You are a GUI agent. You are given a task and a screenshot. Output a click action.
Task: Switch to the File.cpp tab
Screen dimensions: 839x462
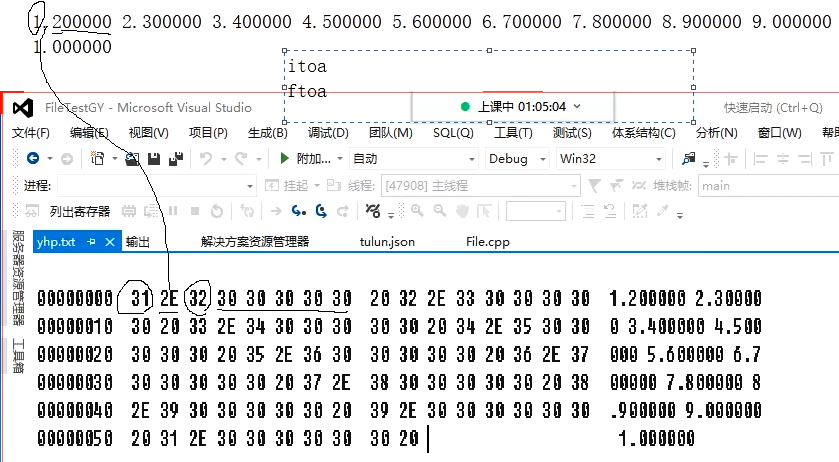pyautogui.click(x=487, y=242)
